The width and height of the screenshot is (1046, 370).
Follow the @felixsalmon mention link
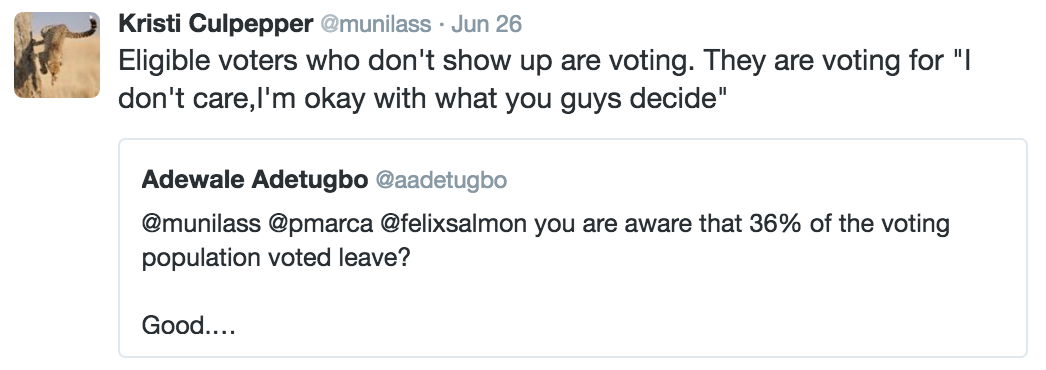coord(454,224)
